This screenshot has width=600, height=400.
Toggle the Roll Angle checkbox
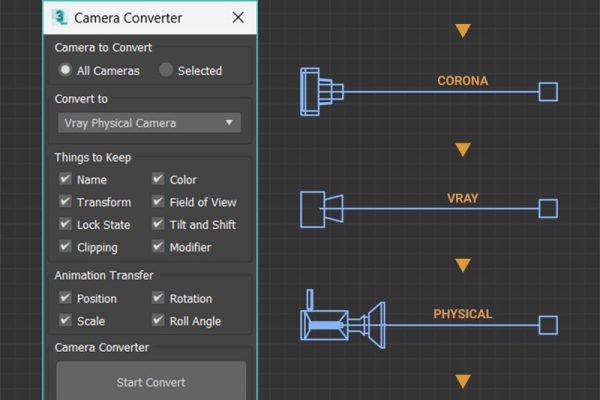158,320
